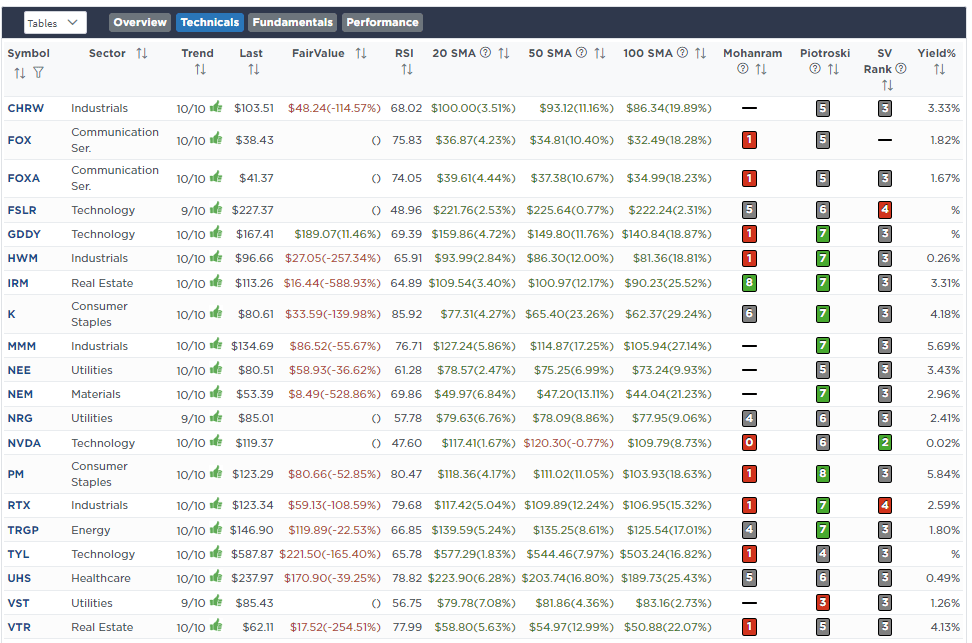Open the VTR symbol link
Viewport: 972px width, 643px height.
[19, 627]
